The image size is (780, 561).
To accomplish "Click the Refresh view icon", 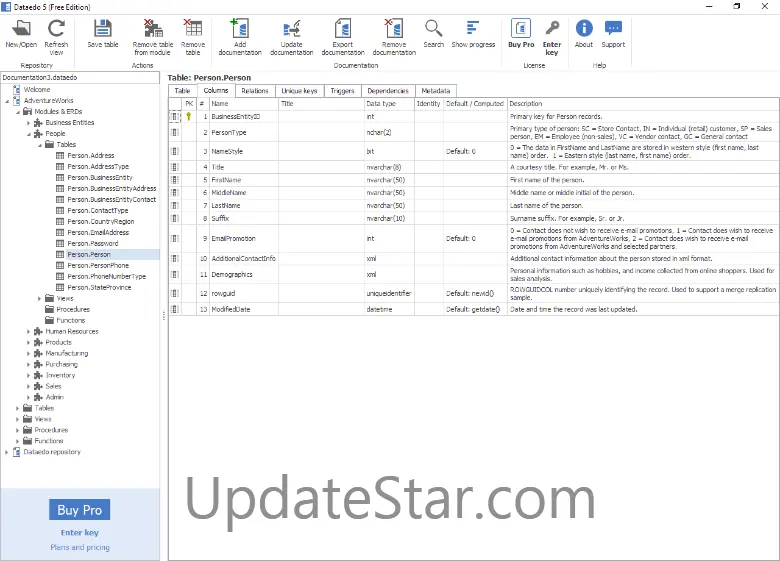I will 56,29.
